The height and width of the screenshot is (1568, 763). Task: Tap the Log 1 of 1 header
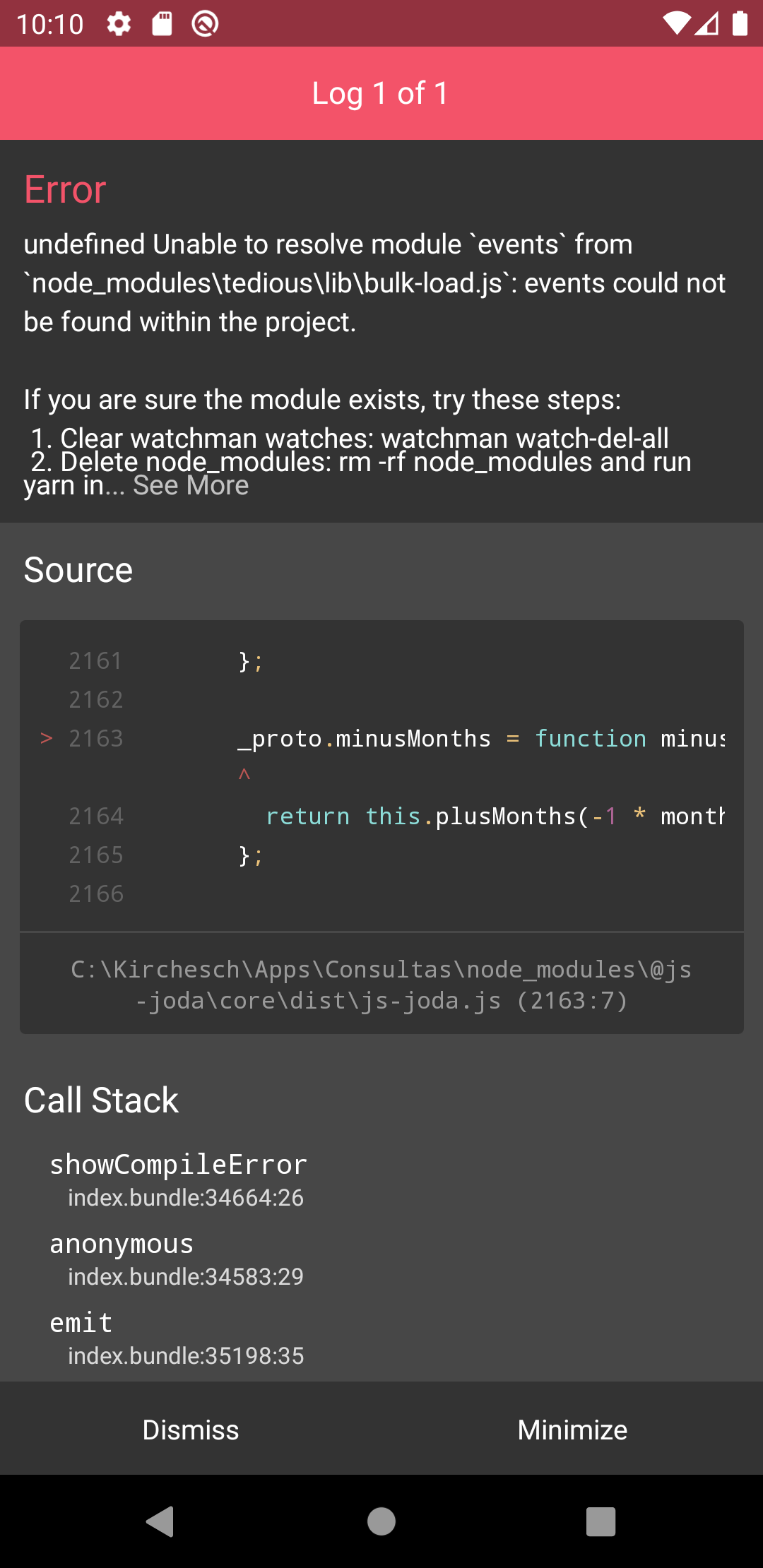[x=381, y=93]
